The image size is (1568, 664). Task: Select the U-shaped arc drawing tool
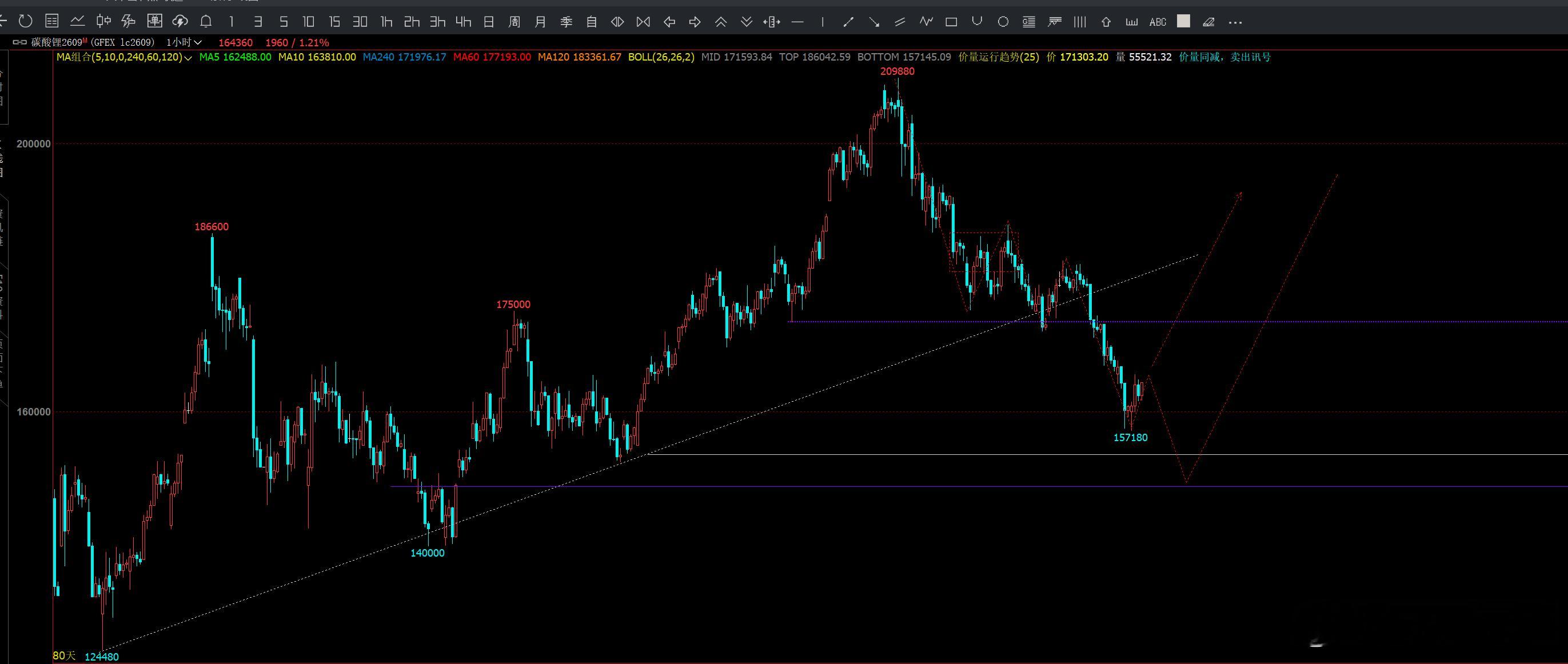977,21
